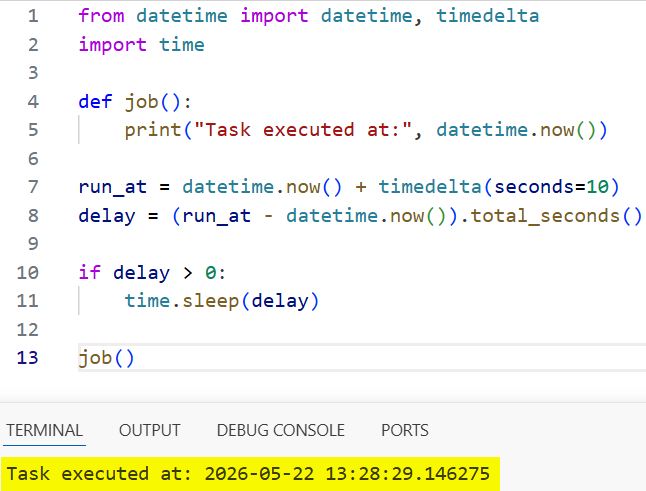Click 'delay' variable at start of line 8

click(x=107, y=216)
